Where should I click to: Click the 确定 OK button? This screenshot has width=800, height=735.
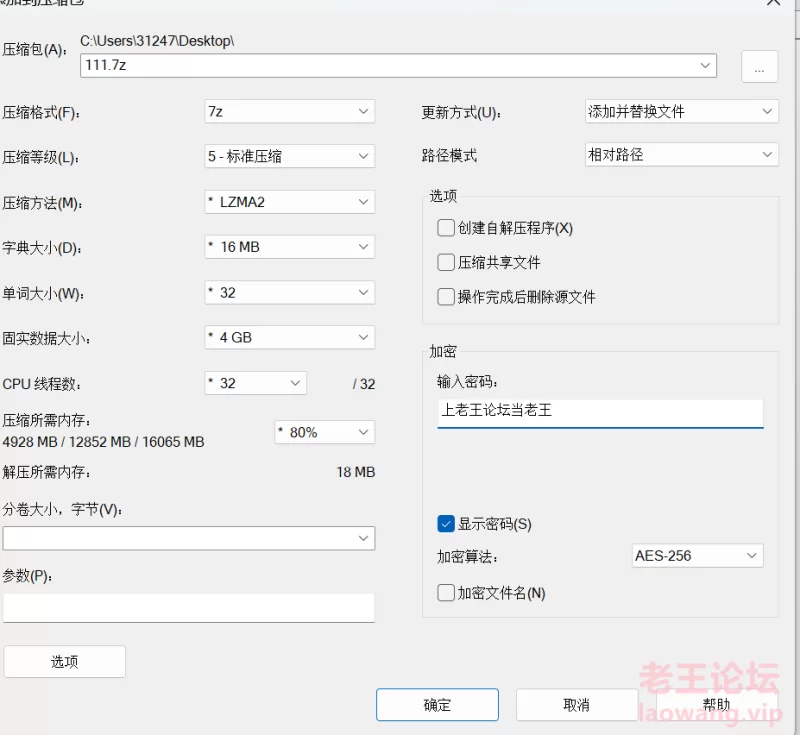[x=437, y=705]
